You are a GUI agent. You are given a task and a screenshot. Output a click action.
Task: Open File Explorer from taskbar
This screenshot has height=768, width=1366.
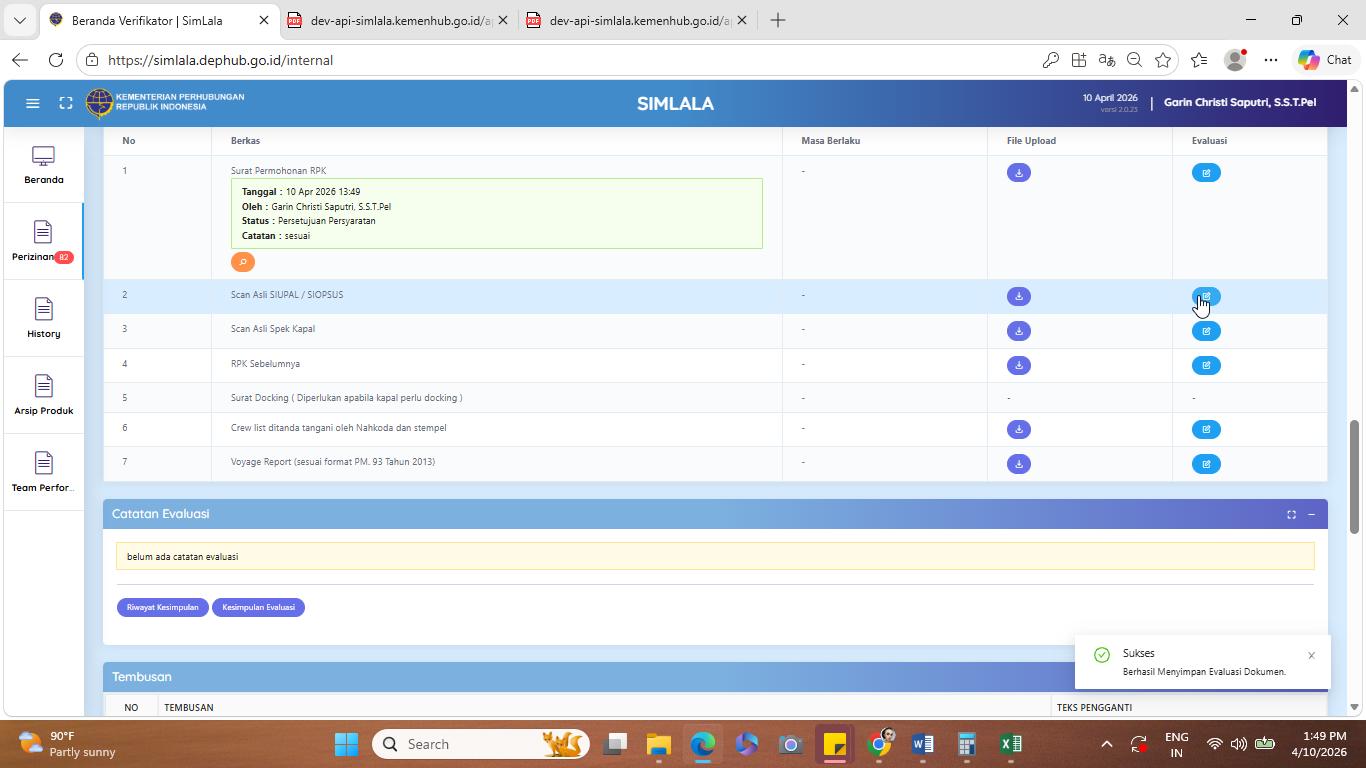pyautogui.click(x=658, y=744)
